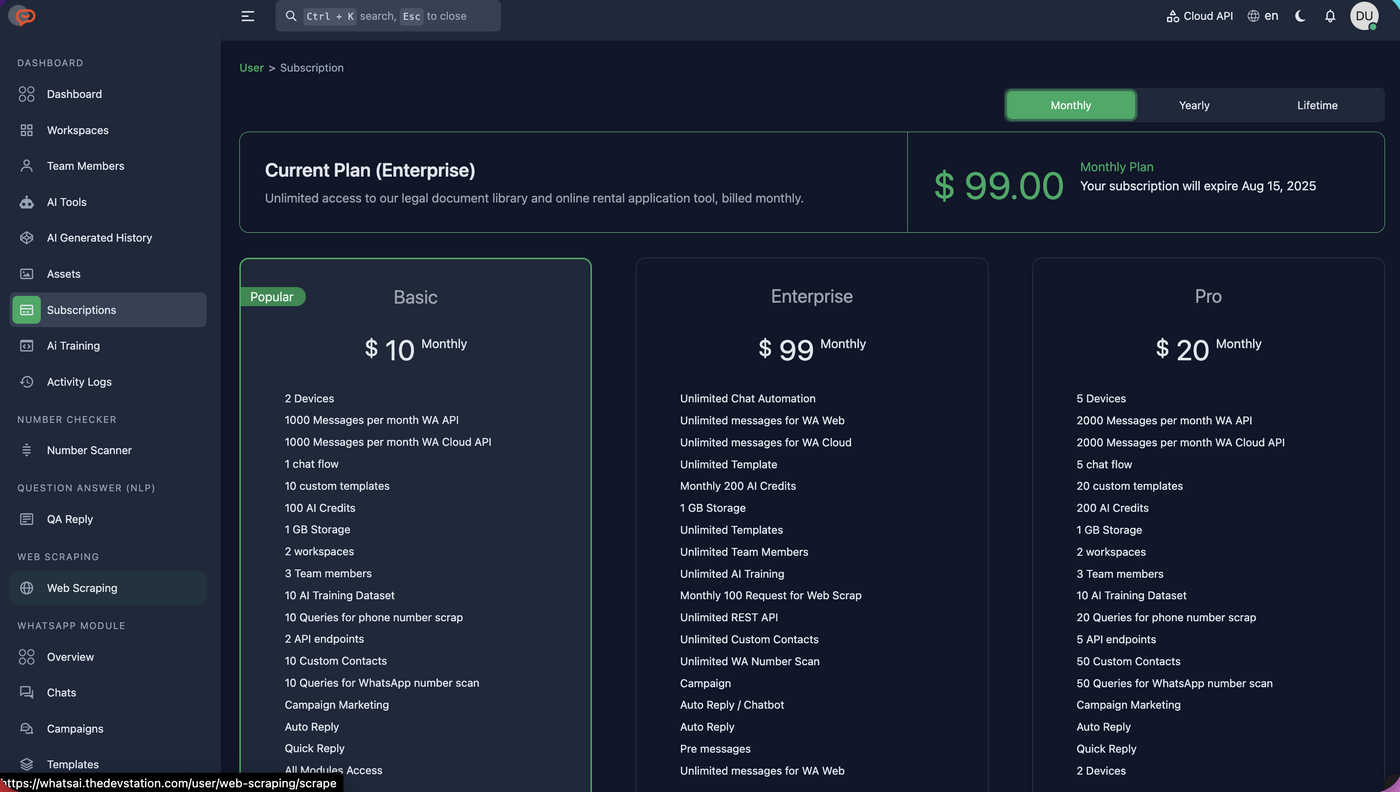Open the en language selector
The height and width of the screenshot is (792, 1400).
click(x=1263, y=16)
